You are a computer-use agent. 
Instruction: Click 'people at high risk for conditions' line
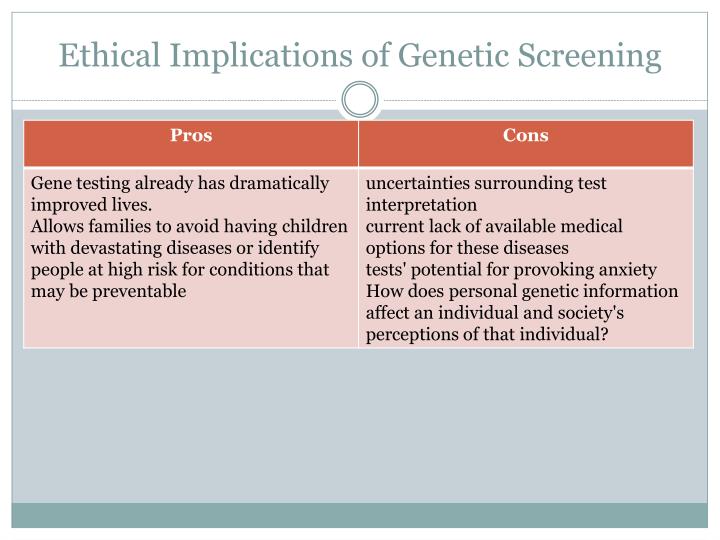[180, 270]
